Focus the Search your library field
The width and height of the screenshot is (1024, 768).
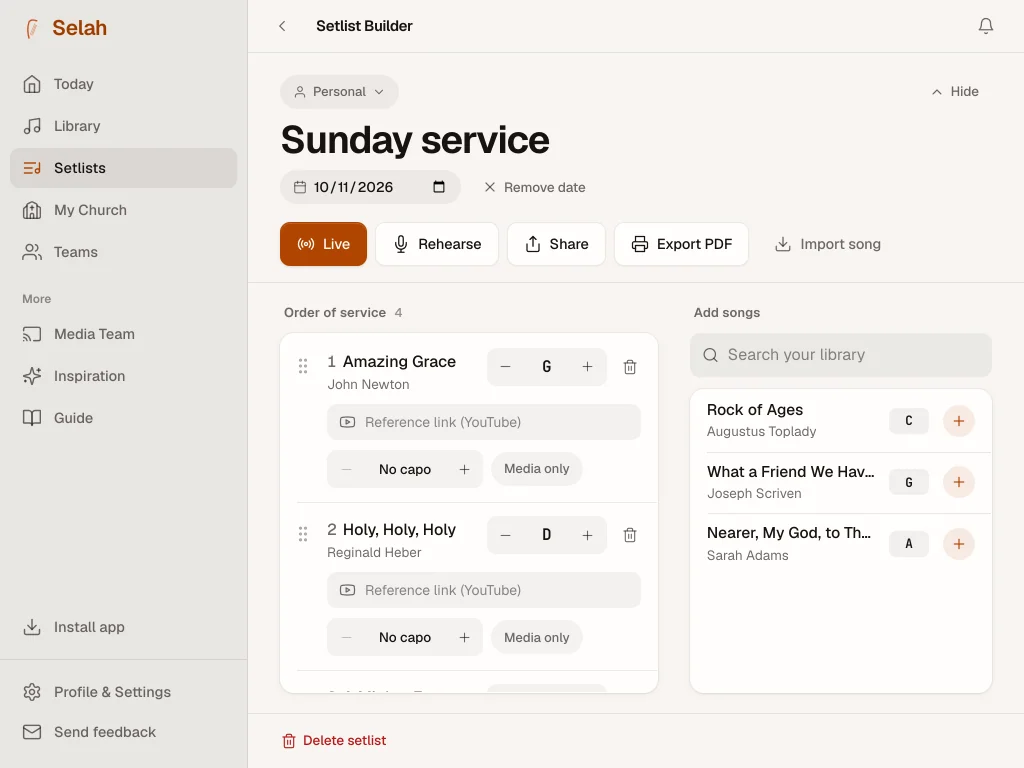pos(840,355)
